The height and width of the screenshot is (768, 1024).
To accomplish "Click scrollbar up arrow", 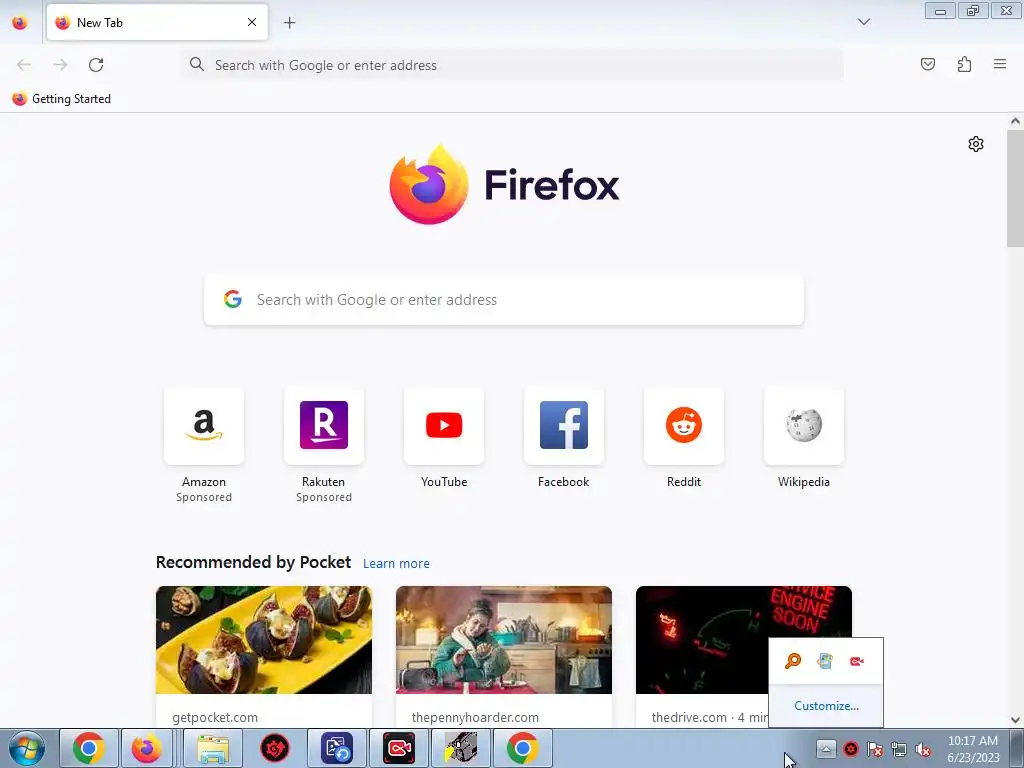I will click(x=1015, y=121).
